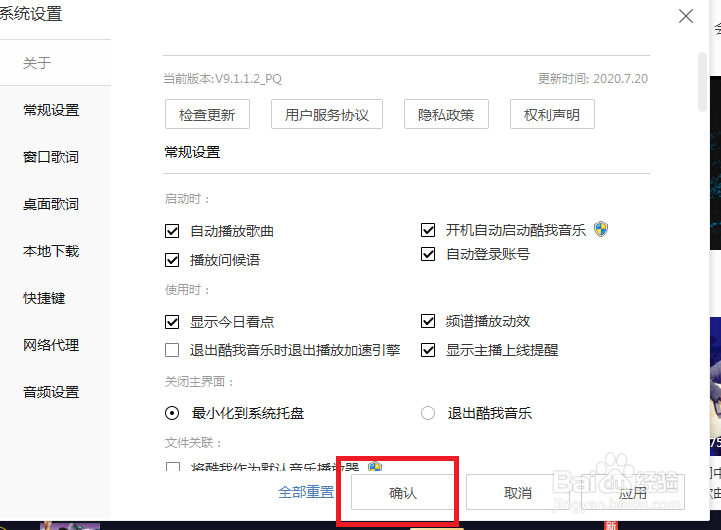Click the 关闭主界面 label

click(x=200, y=382)
